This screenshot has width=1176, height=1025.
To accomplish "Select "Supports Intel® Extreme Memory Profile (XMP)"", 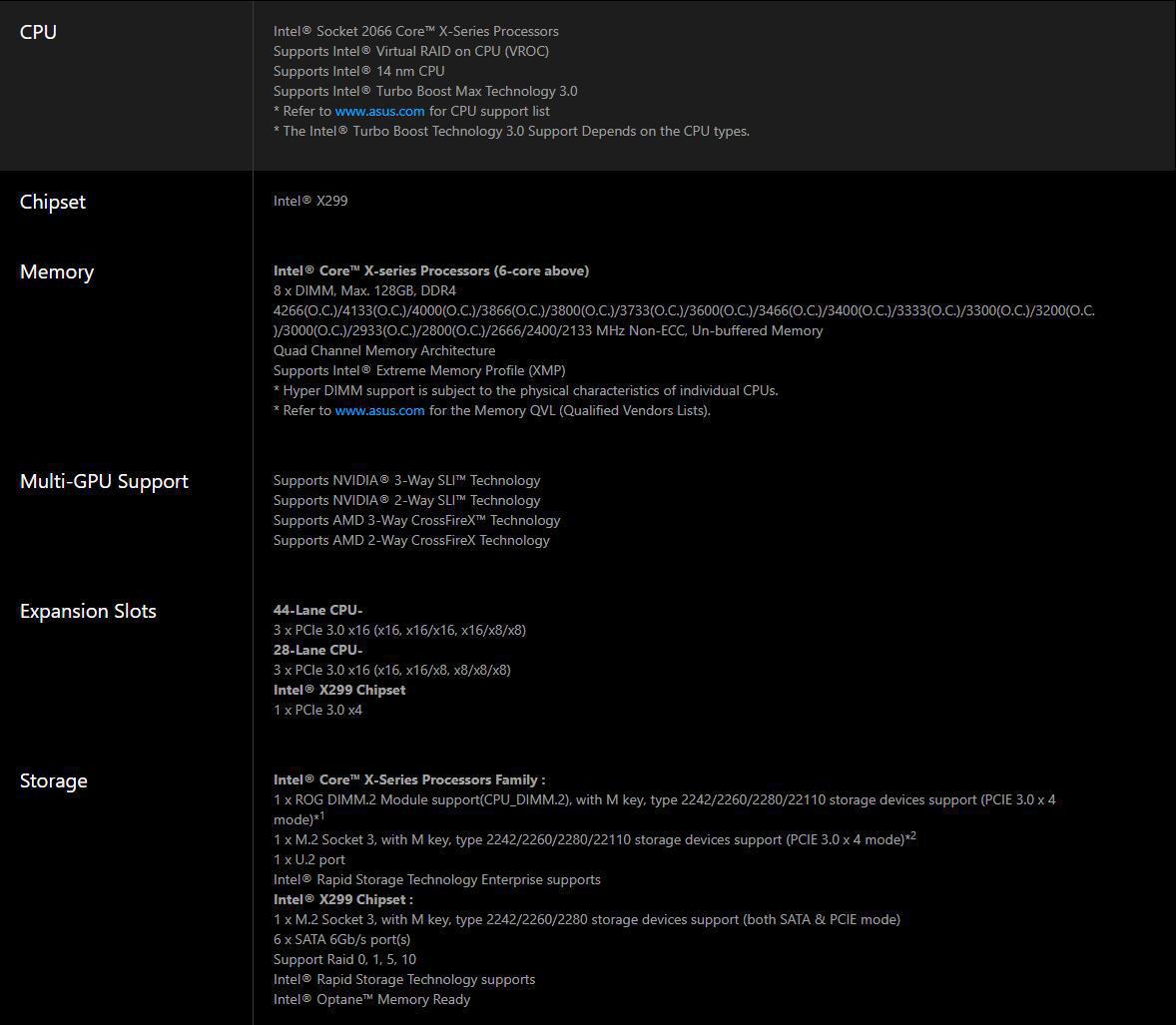I will (x=419, y=370).
